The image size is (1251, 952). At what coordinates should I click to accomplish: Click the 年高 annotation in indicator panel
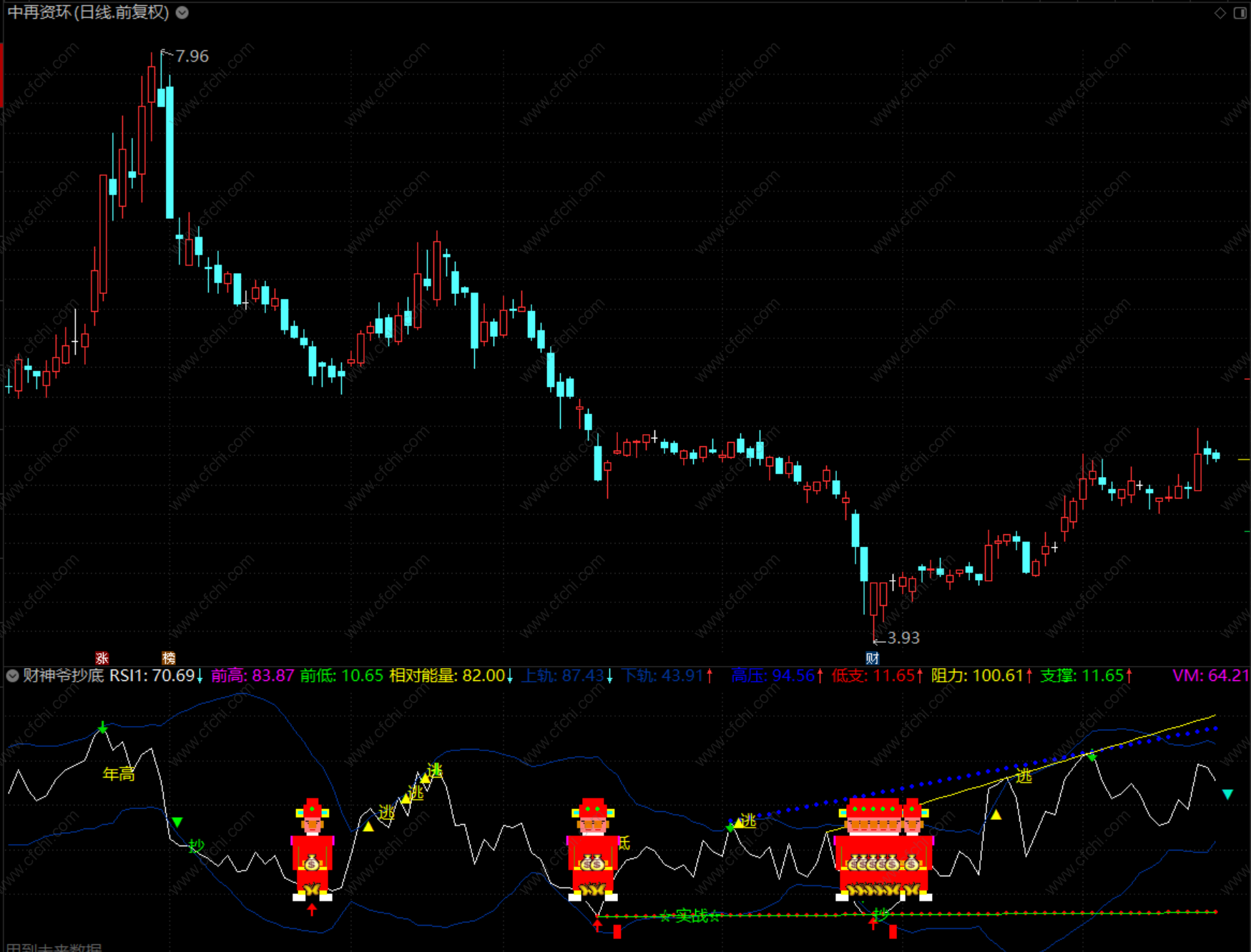click(119, 773)
